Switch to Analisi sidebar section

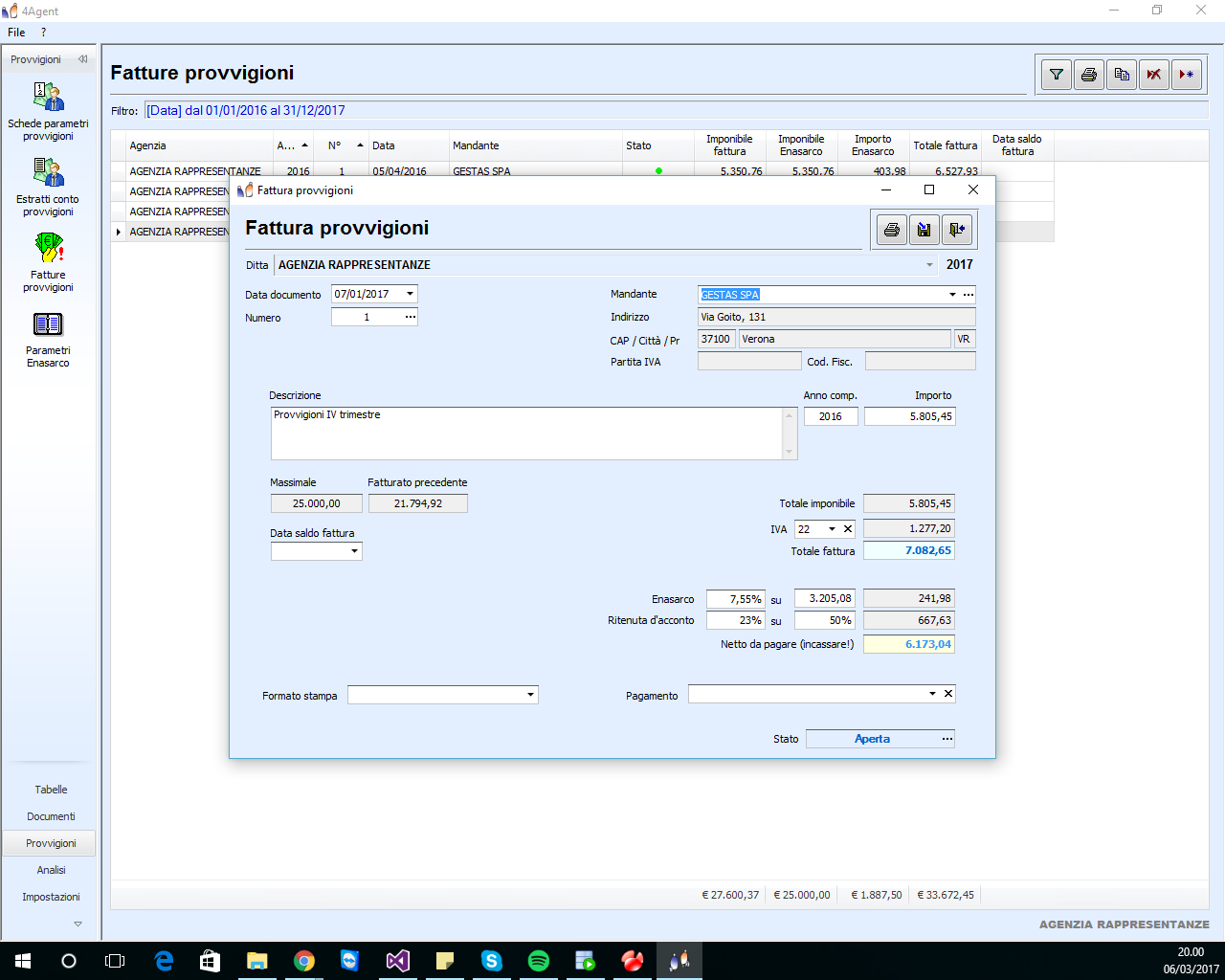pos(51,870)
